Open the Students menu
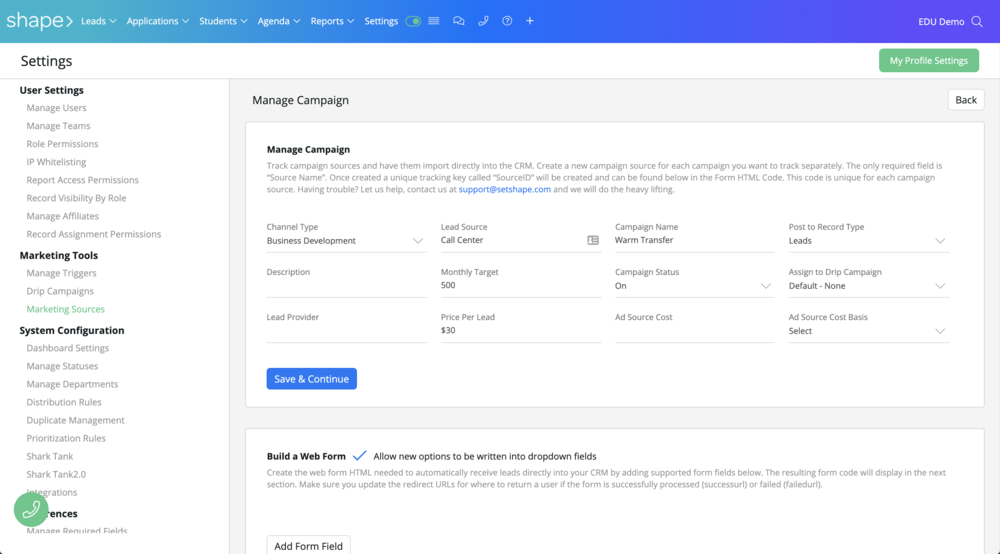Viewport: 1000px width, 554px height. [x=223, y=21]
